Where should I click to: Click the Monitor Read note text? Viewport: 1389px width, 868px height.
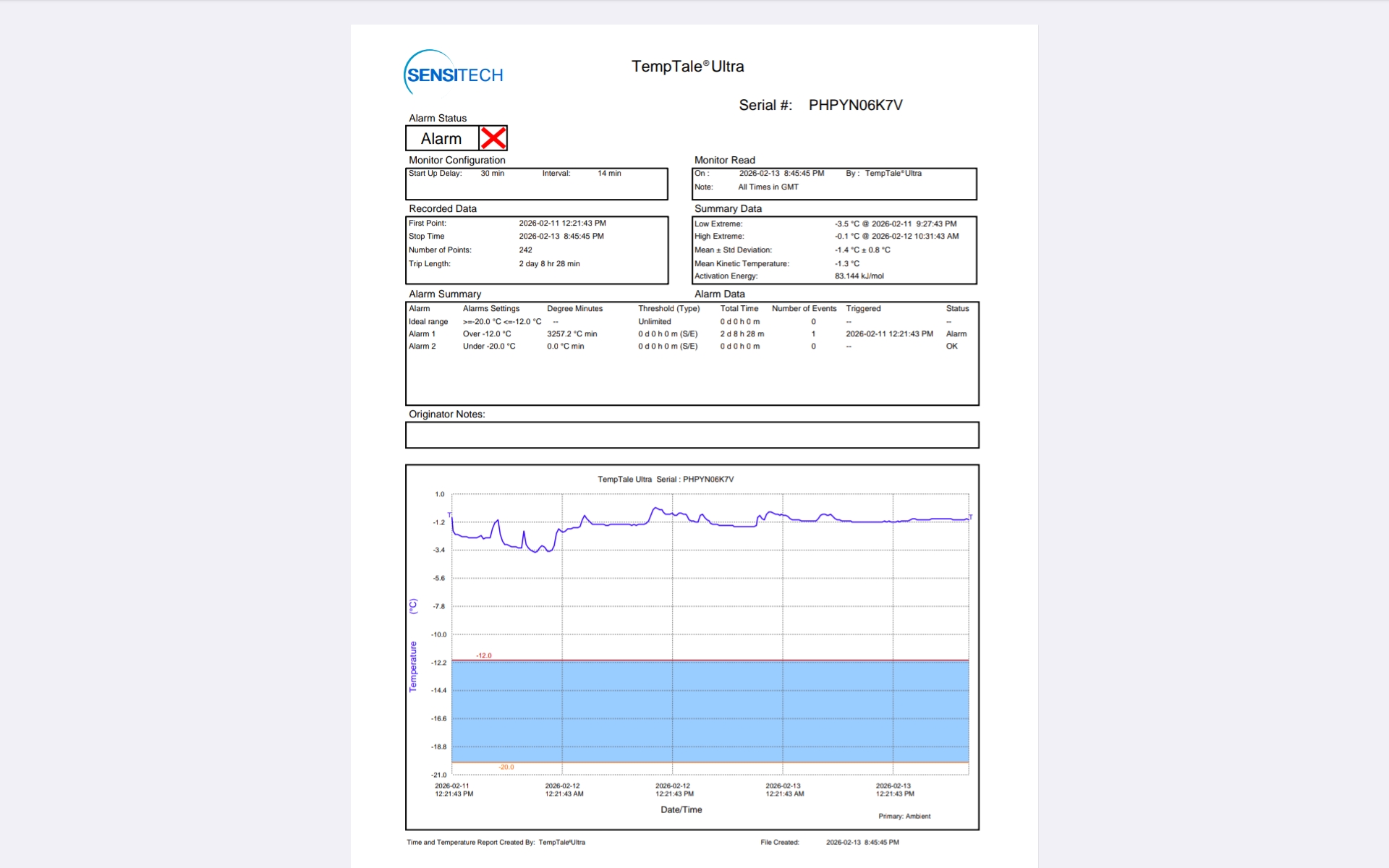(x=768, y=187)
